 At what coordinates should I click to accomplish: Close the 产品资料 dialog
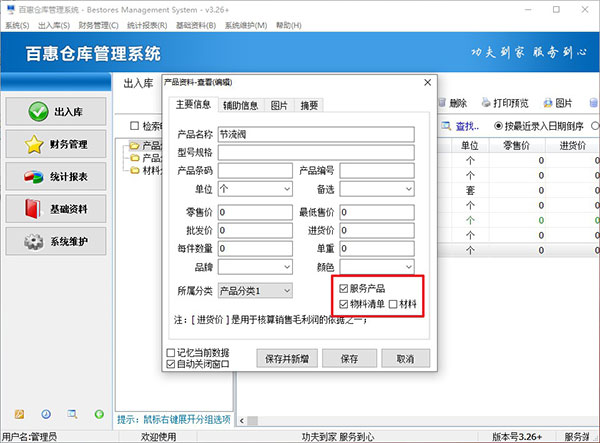[x=427, y=82]
